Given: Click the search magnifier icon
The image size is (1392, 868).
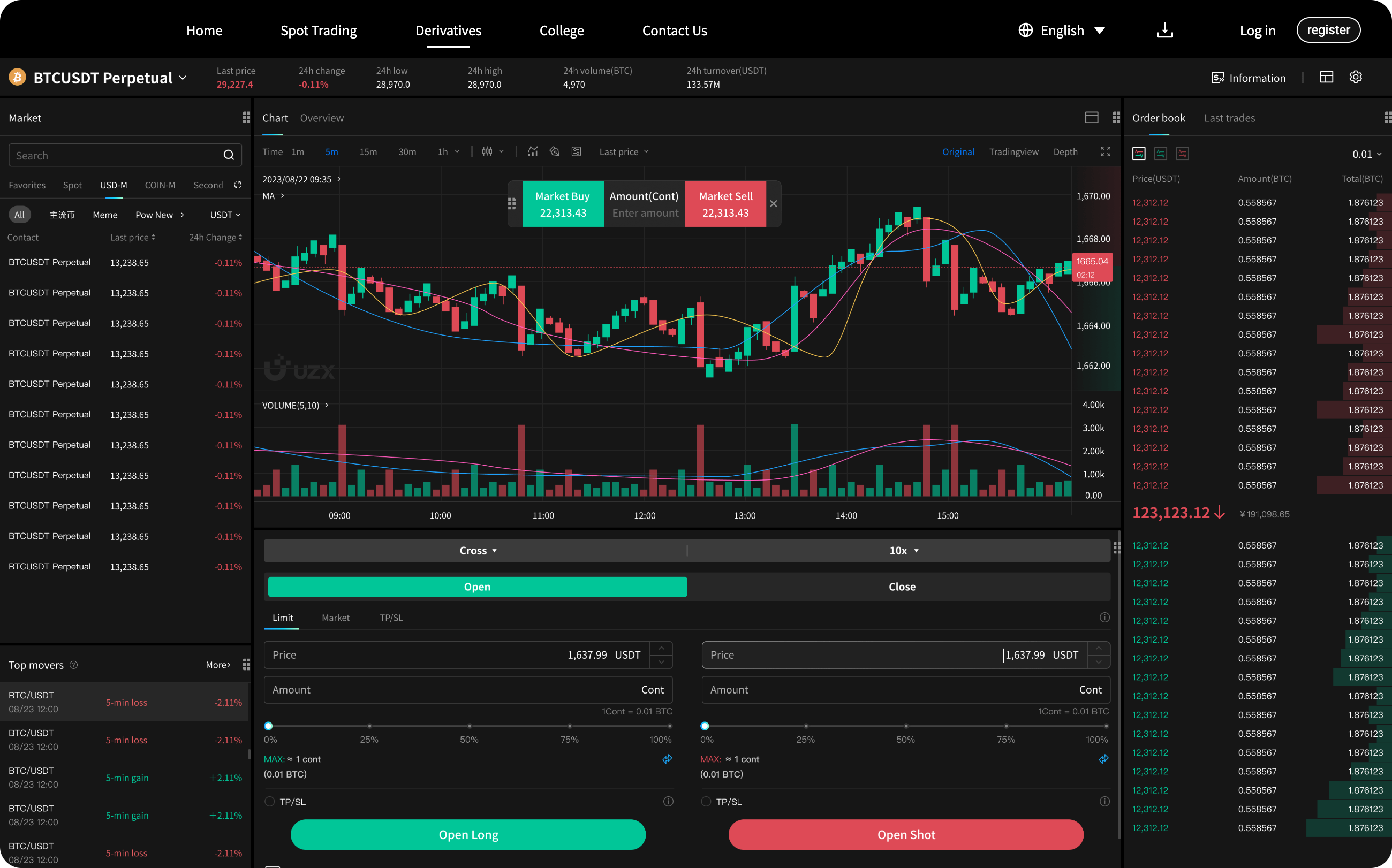Looking at the screenshot, I should [229, 155].
